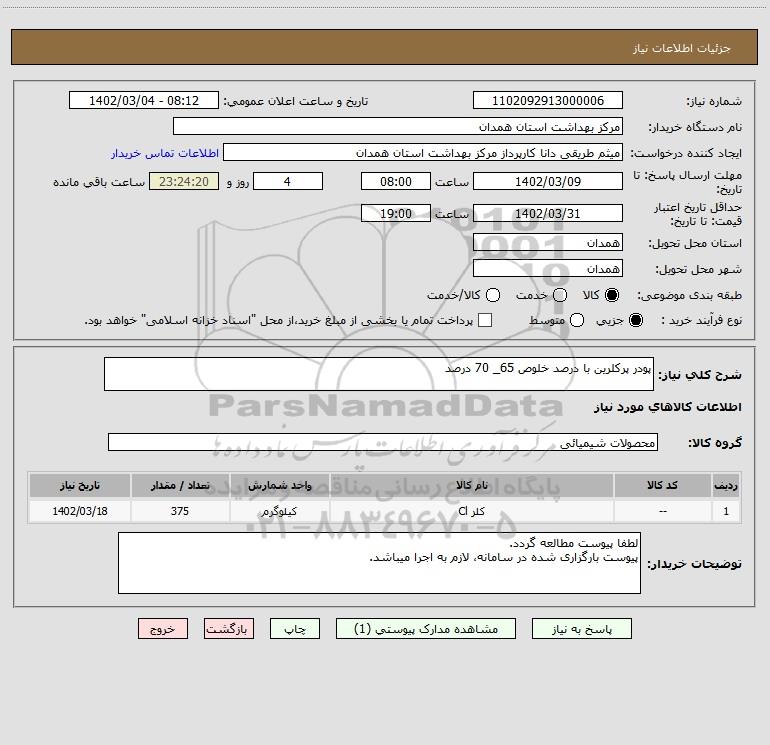Click the اطلاعات کالاهای مورد نیاز heading
Viewport: 770px width, 745px height.
click(x=667, y=407)
